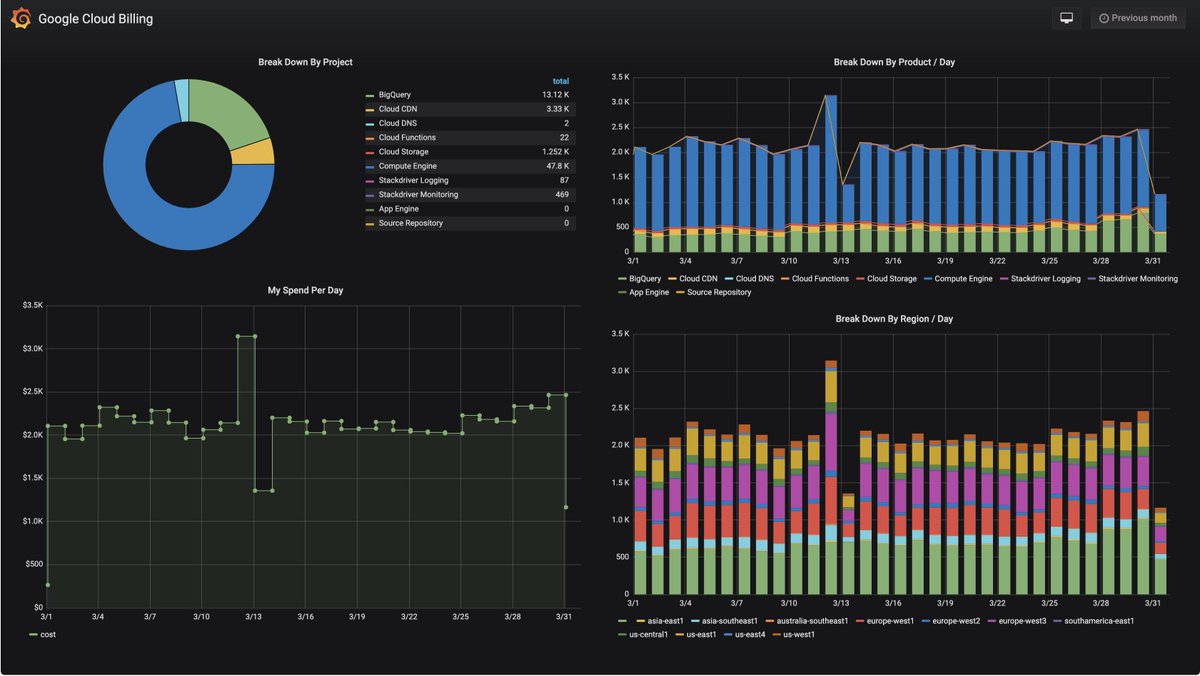Open the Grafana logo menu
This screenshot has height=676, width=1200.
tap(20, 18)
